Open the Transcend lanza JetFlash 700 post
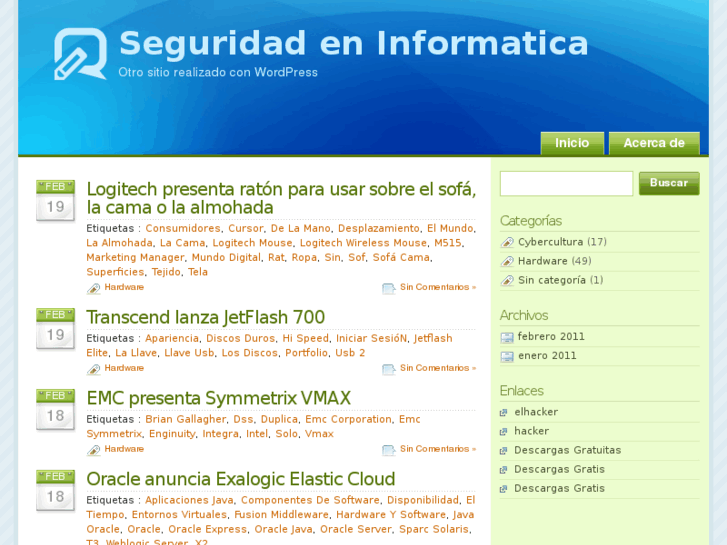 (x=205, y=317)
